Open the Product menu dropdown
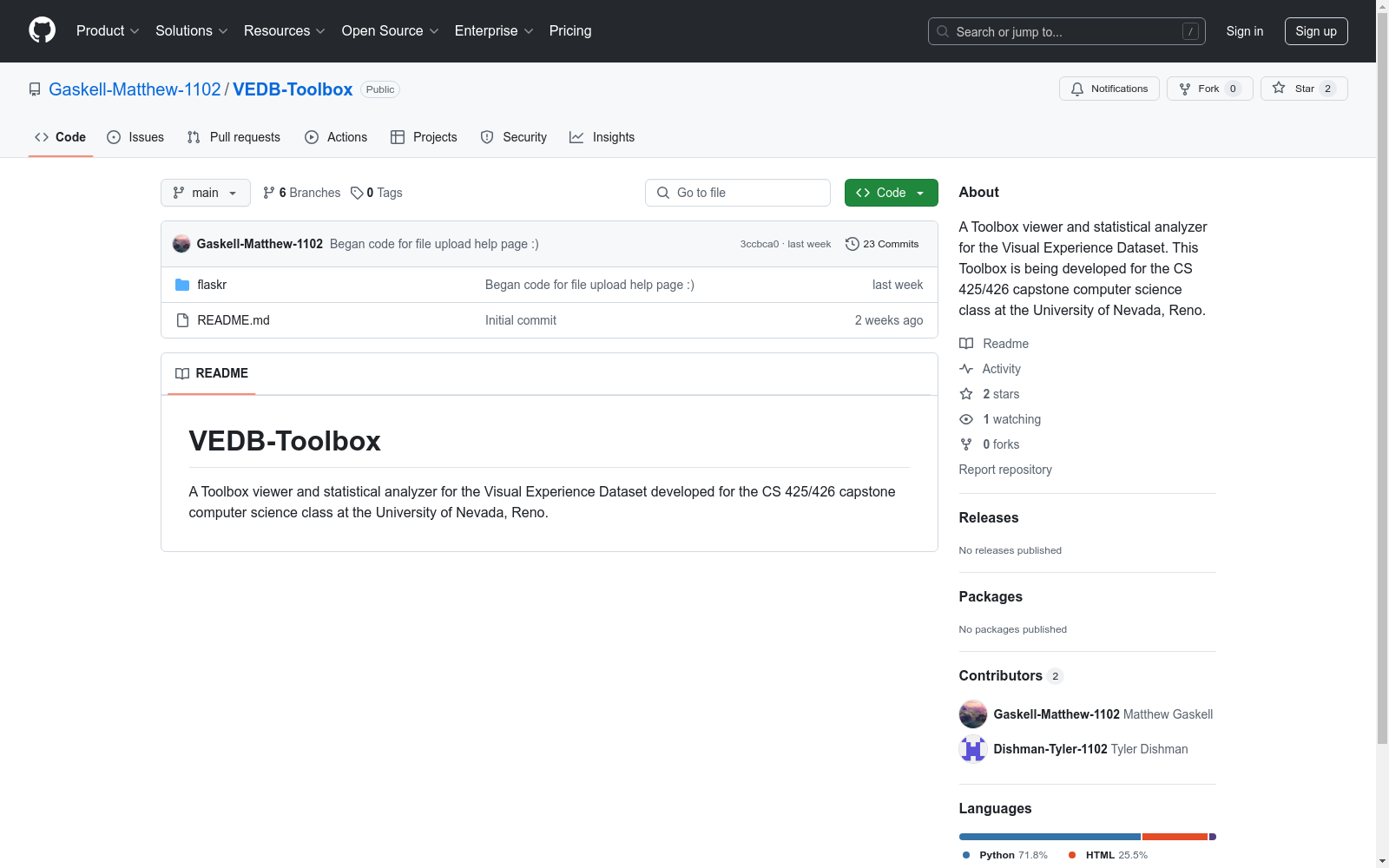This screenshot has width=1389, height=868. (x=108, y=31)
